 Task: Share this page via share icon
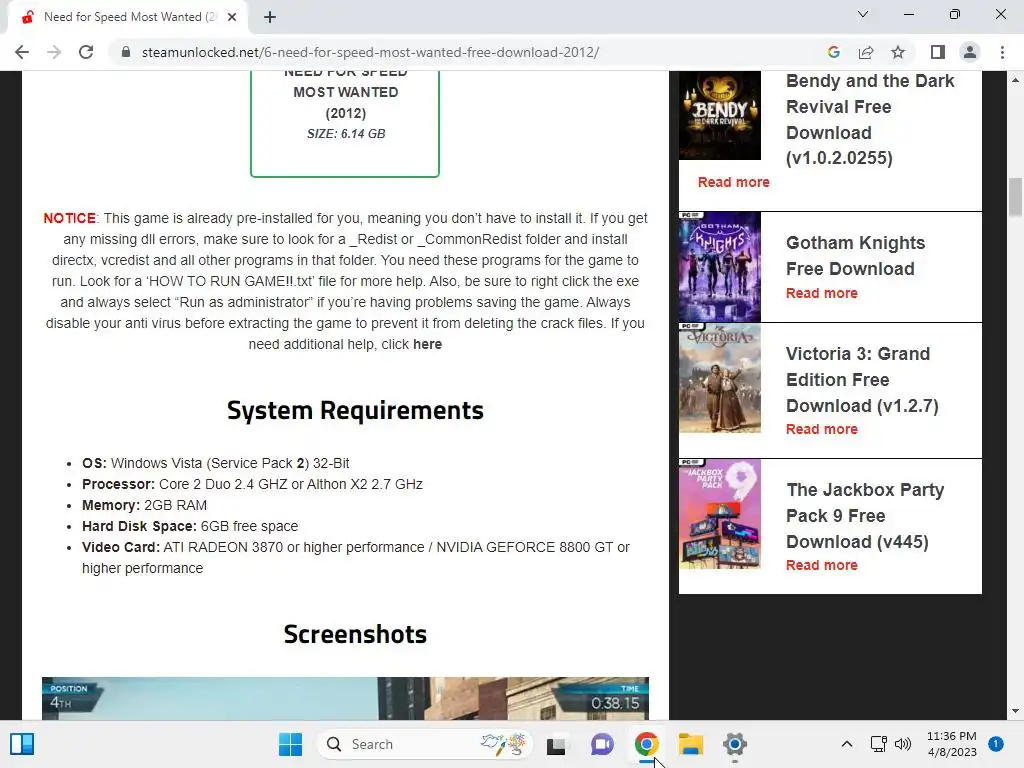coord(866,52)
